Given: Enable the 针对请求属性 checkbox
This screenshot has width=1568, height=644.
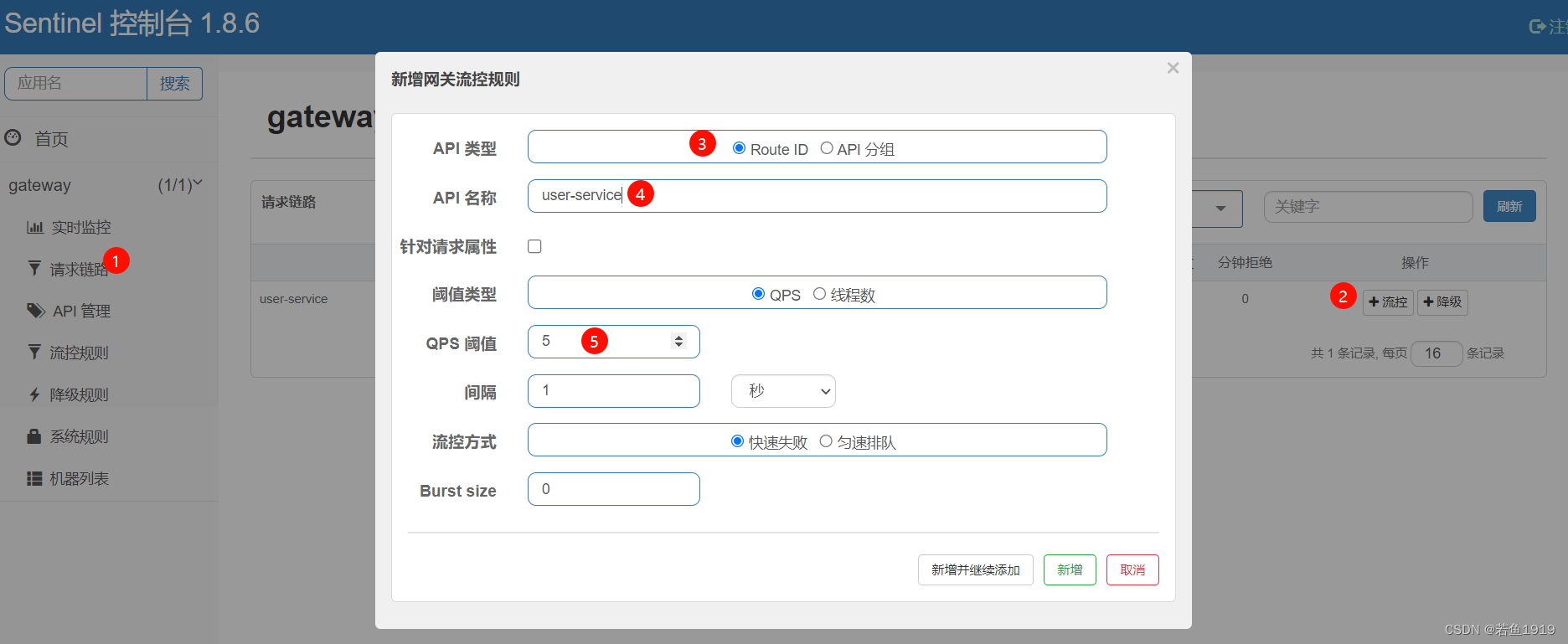Looking at the screenshot, I should tap(534, 246).
